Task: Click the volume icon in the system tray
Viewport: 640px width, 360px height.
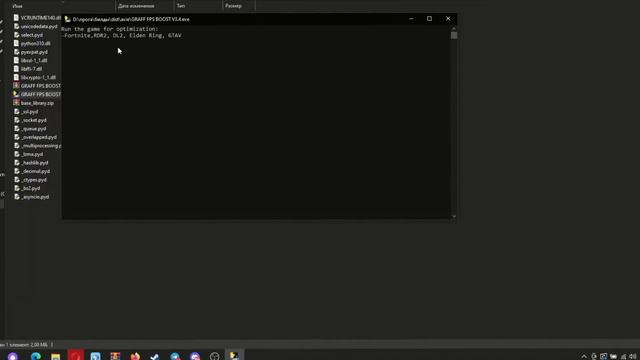Action: click(633, 356)
